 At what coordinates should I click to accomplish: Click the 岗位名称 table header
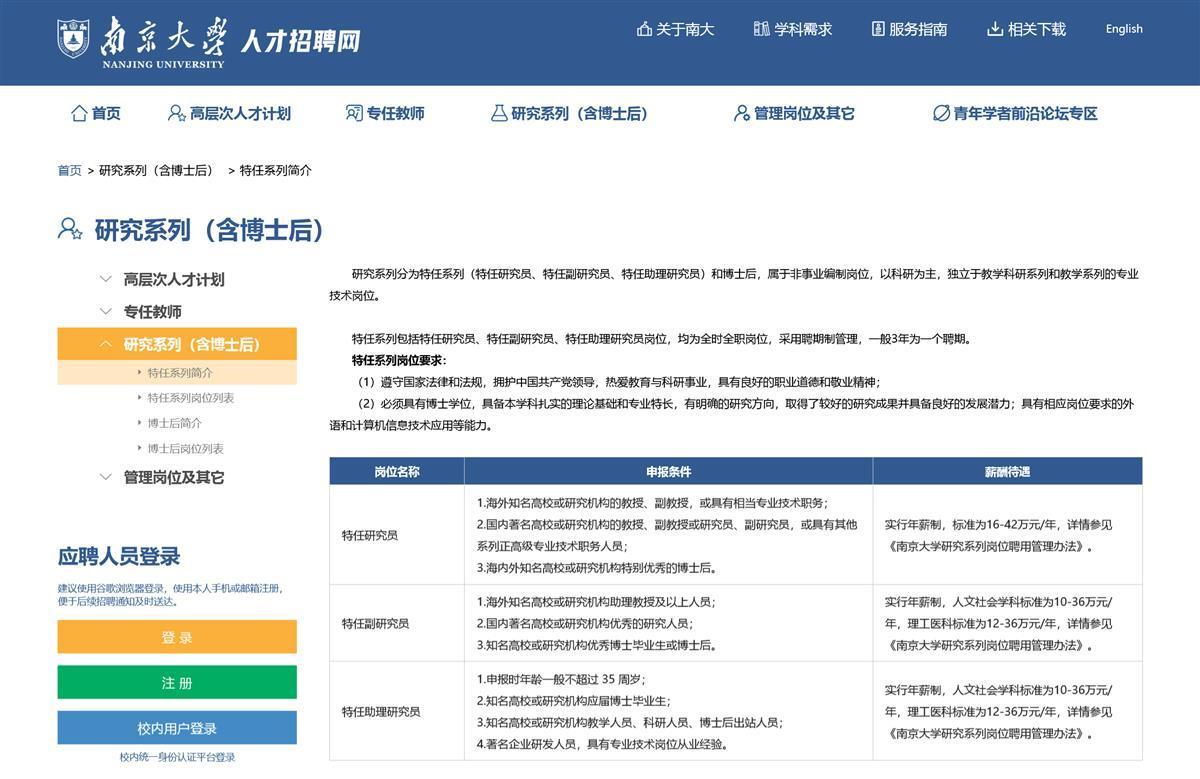click(x=397, y=471)
